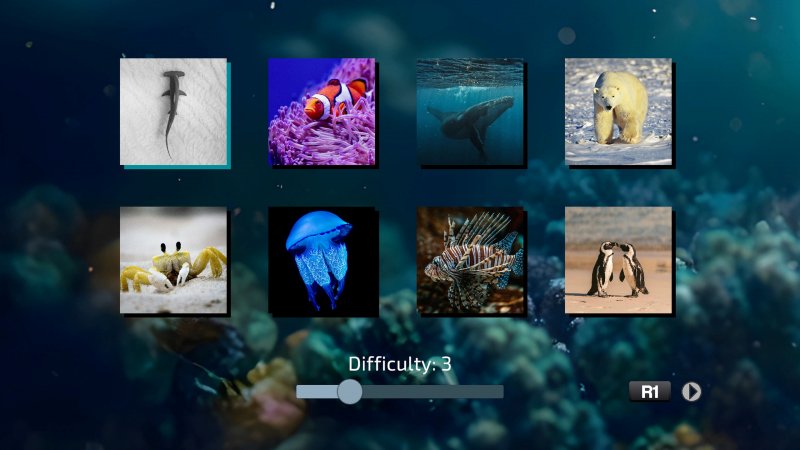This screenshot has height=450, width=800.
Task: Click the right penguin in the penguins image
Action: pyautogui.click(x=633, y=268)
